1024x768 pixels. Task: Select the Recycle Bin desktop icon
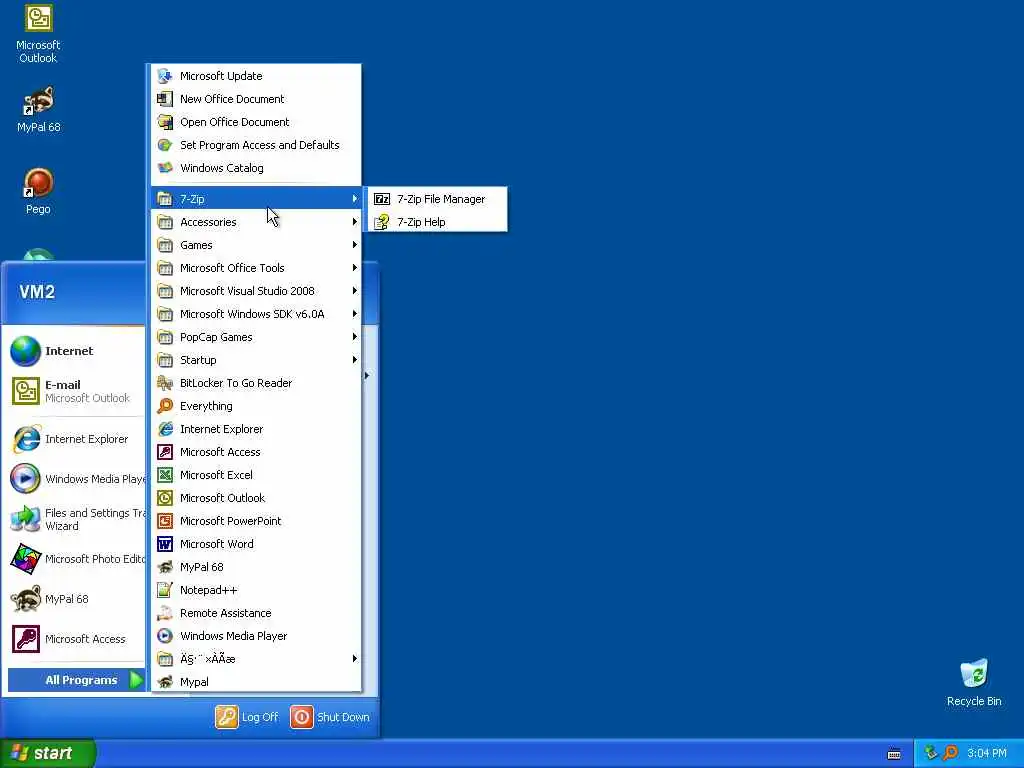tap(974, 682)
